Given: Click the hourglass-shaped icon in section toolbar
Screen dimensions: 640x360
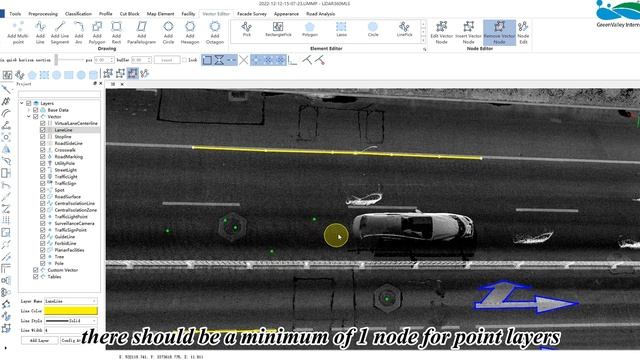Looking at the screenshot, I should [x=219, y=60].
